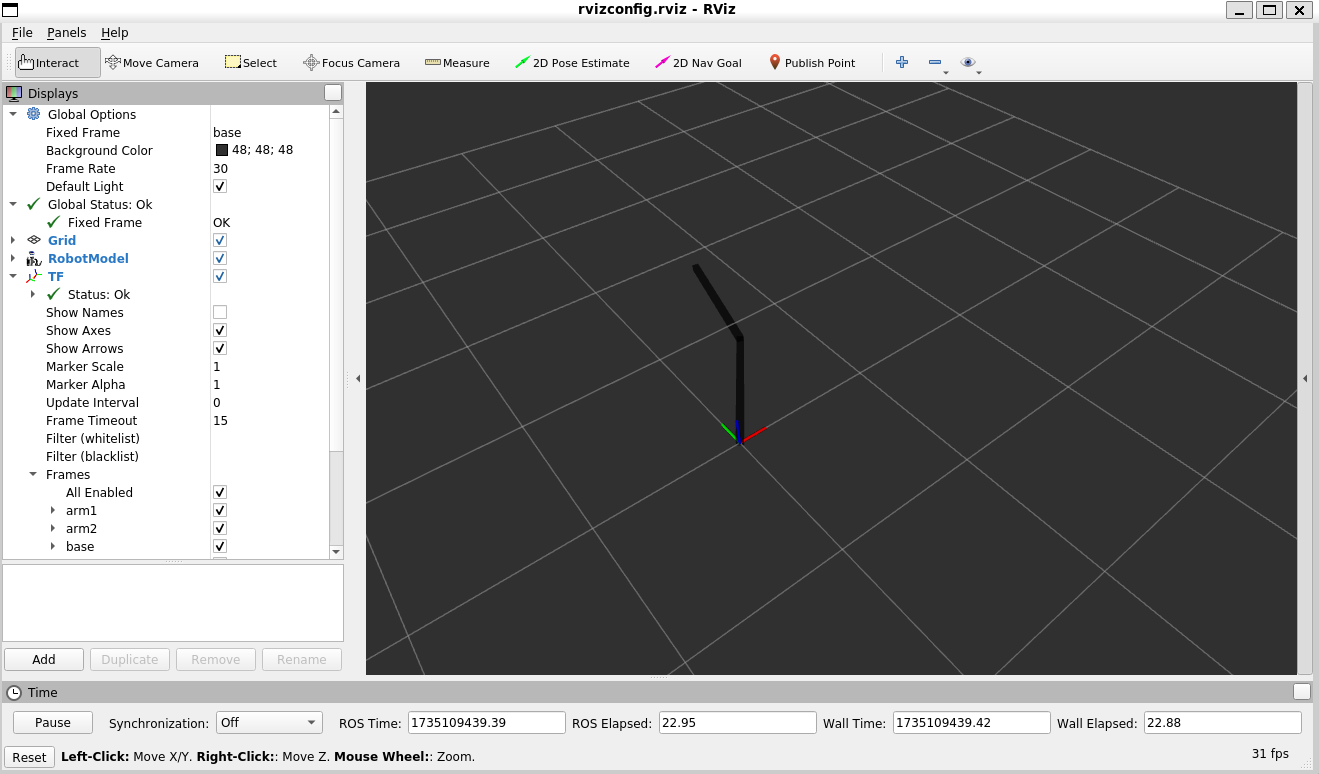Open the Help menu
The height and width of the screenshot is (774, 1319).
(115, 32)
